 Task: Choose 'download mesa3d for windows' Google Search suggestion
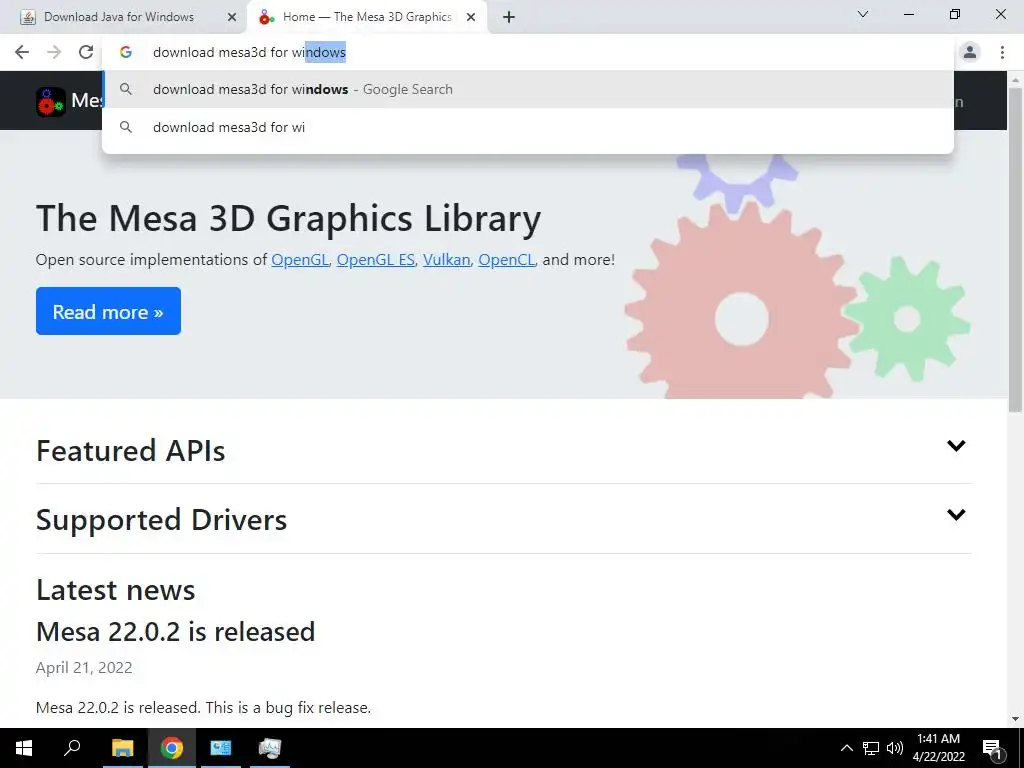528,89
